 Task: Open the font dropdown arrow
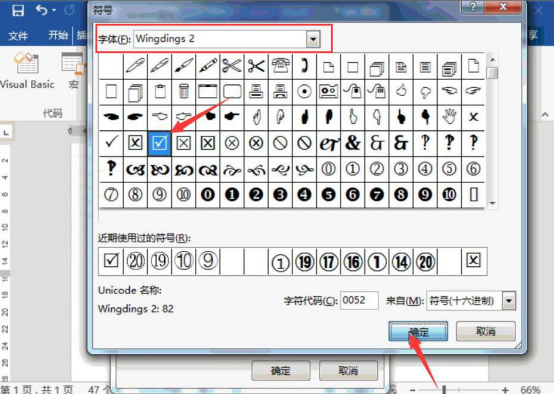pos(313,39)
